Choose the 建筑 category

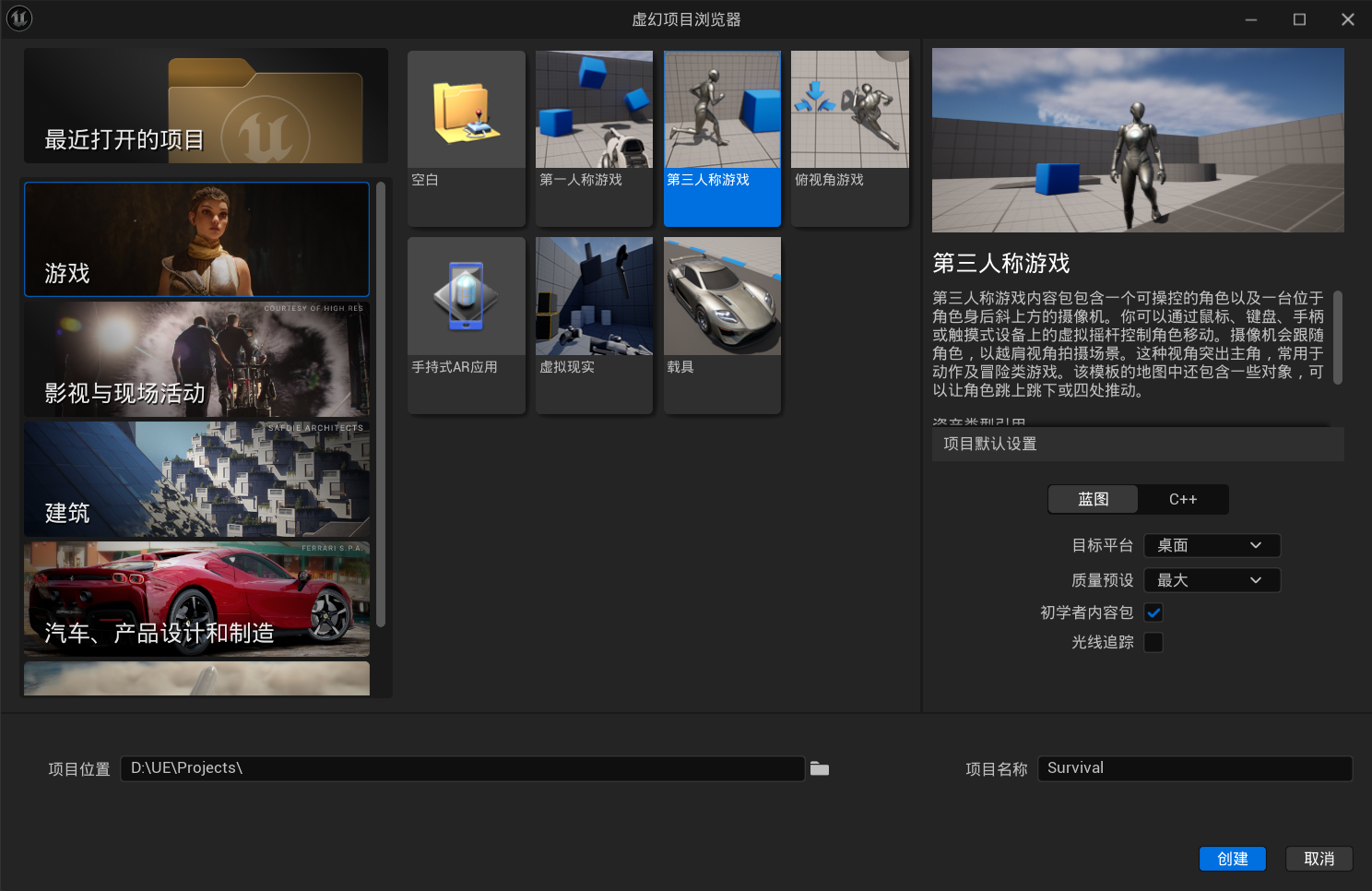196,479
